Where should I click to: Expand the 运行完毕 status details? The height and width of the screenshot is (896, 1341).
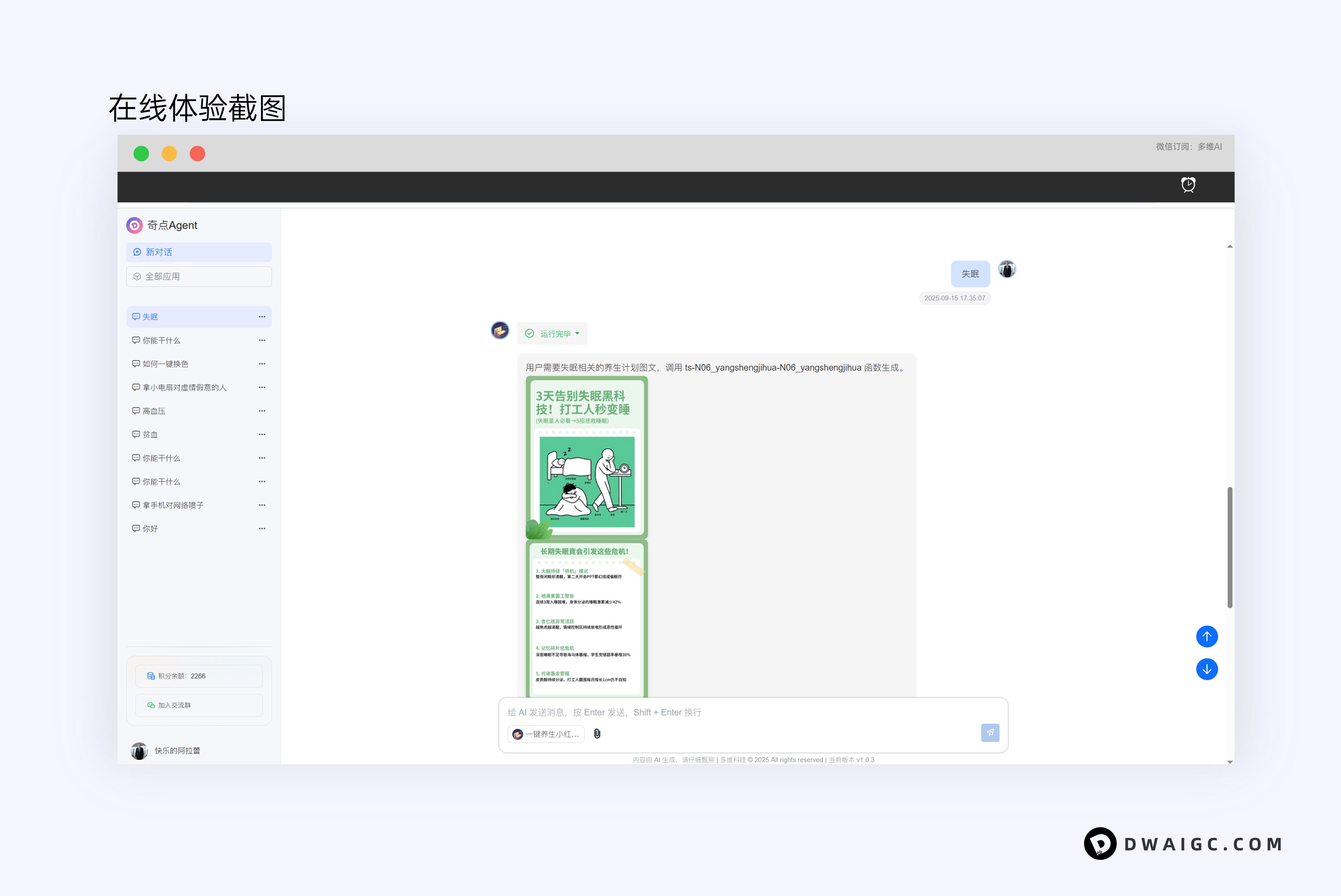(577, 333)
